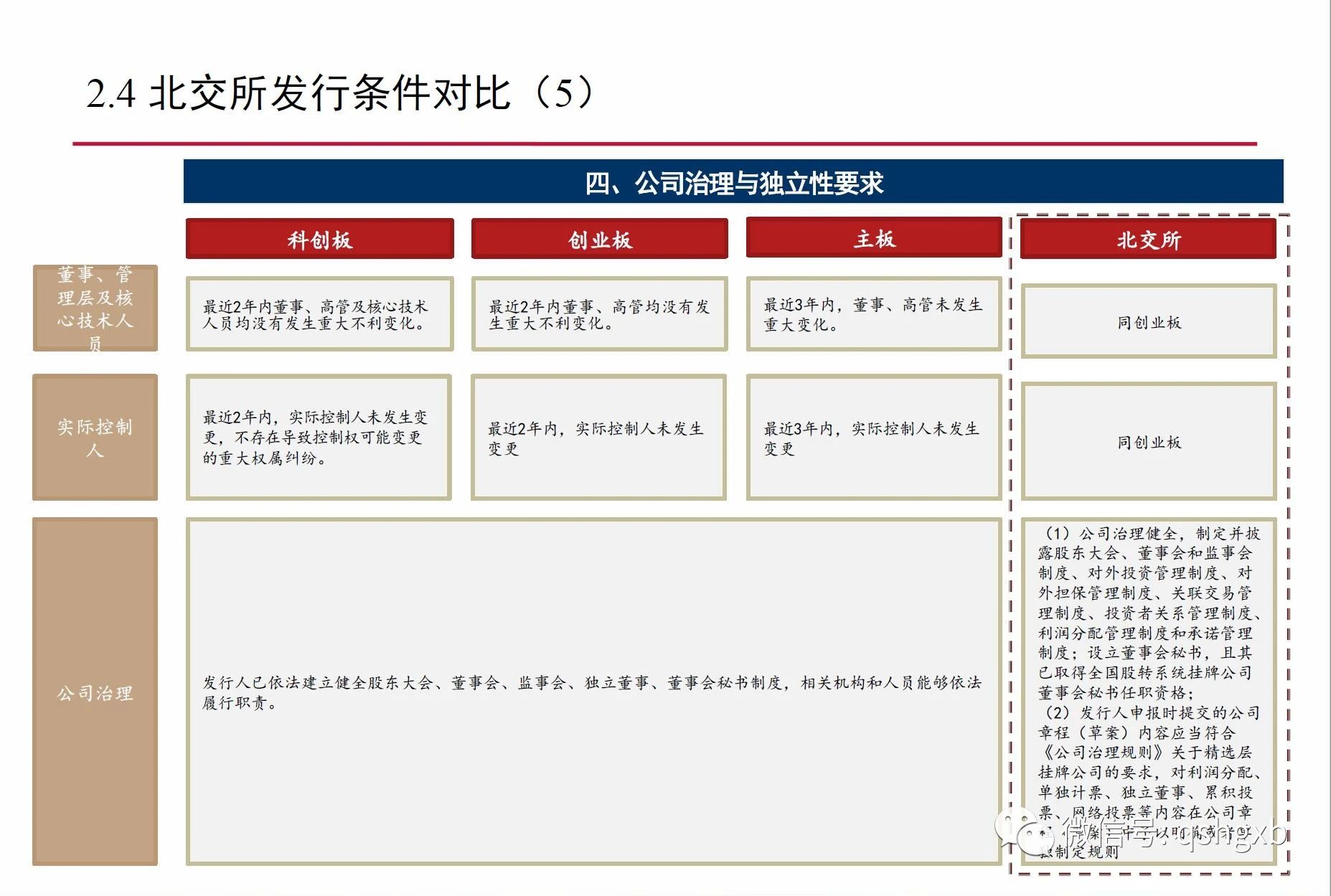Click the 科创板 cell about 董事、高管及核心技术人员
This screenshot has height=896, width=1331.
pyautogui.click(x=319, y=314)
